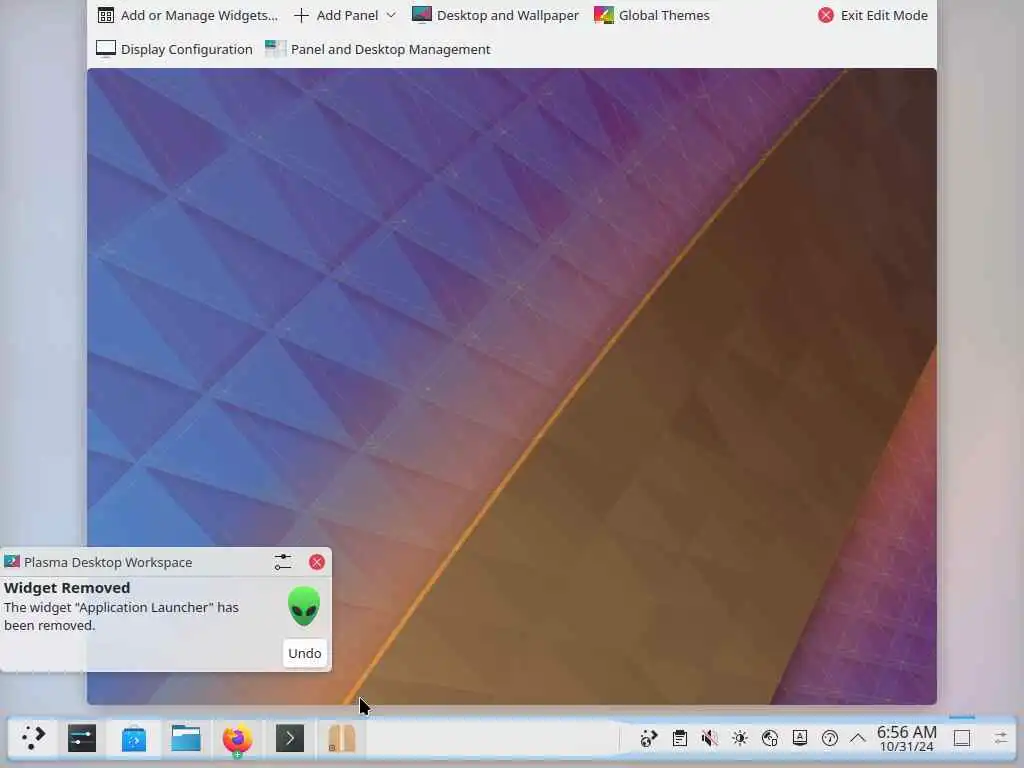Click the Global Themes colorful icon
The width and height of the screenshot is (1024, 768).
point(604,14)
